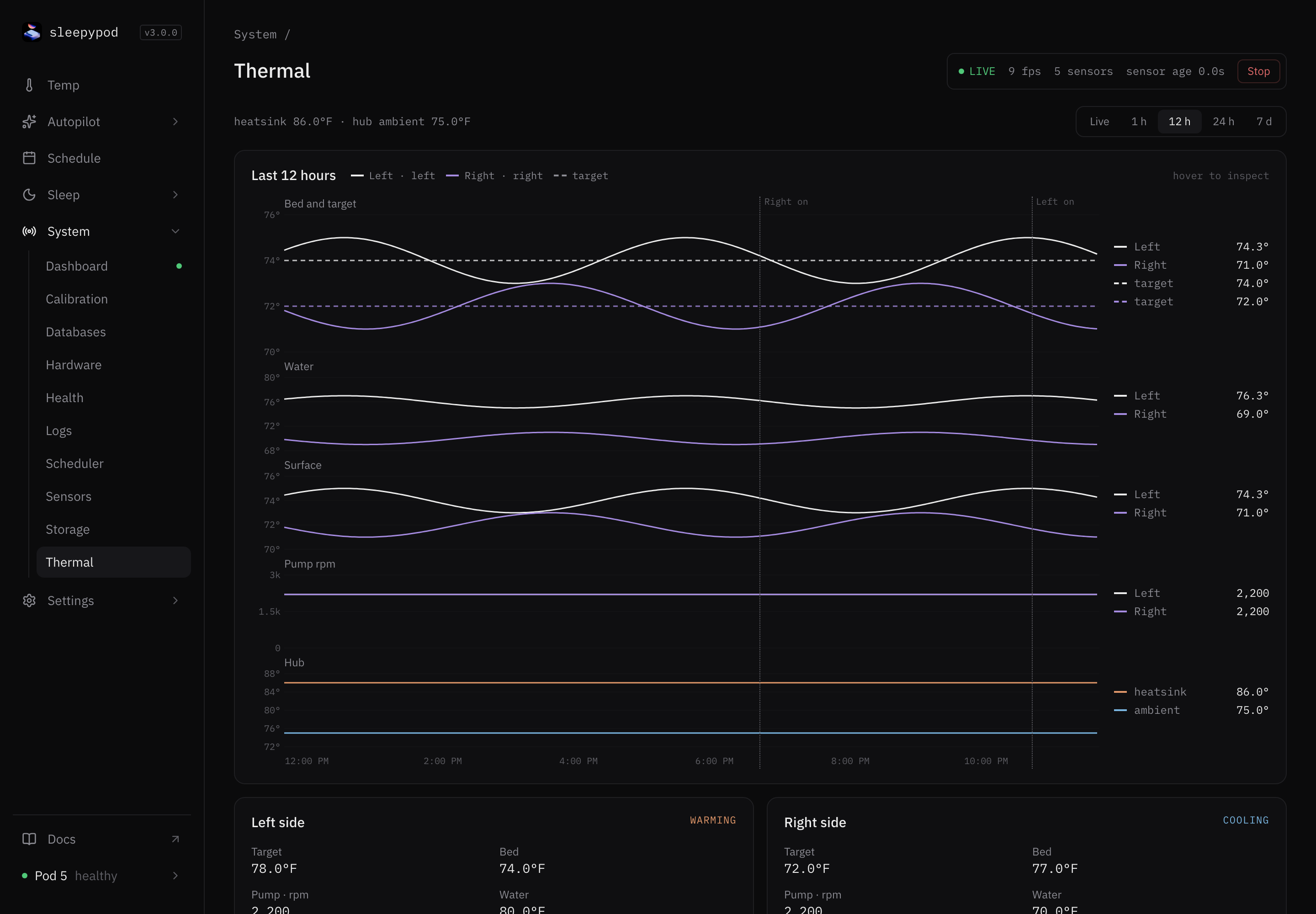Open the Hardware page
The image size is (1316, 914).
113,365
